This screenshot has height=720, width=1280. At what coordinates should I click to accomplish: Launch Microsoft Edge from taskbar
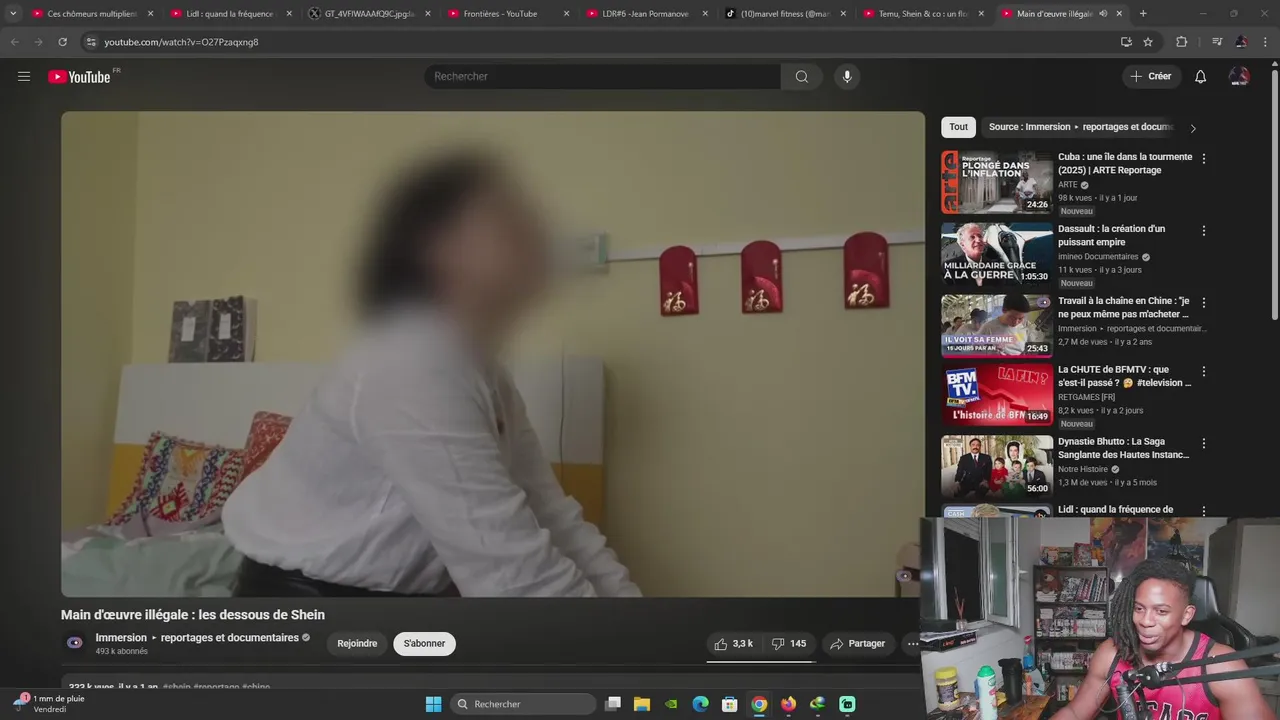700,704
